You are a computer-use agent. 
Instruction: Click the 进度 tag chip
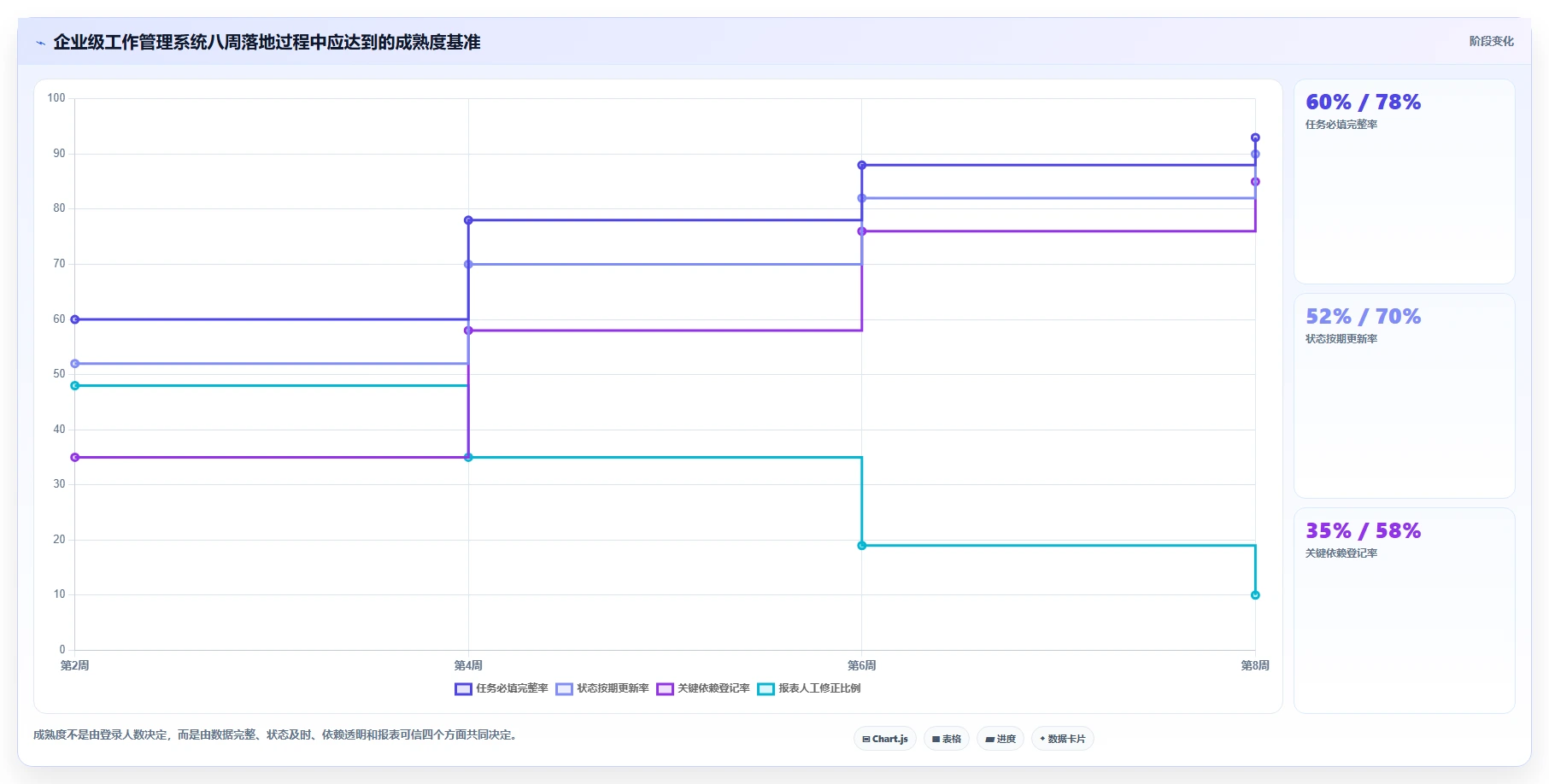point(1000,739)
